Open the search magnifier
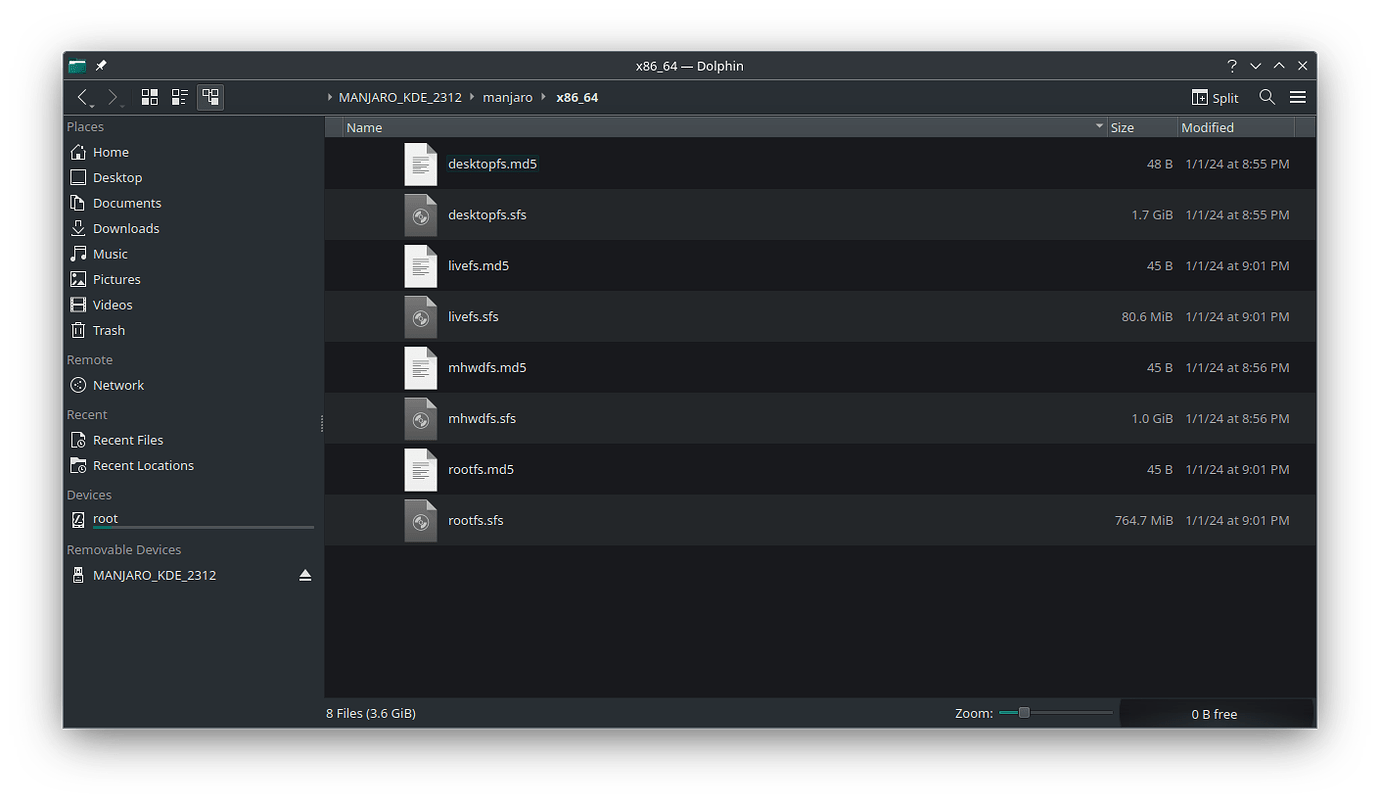 pos(1267,97)
